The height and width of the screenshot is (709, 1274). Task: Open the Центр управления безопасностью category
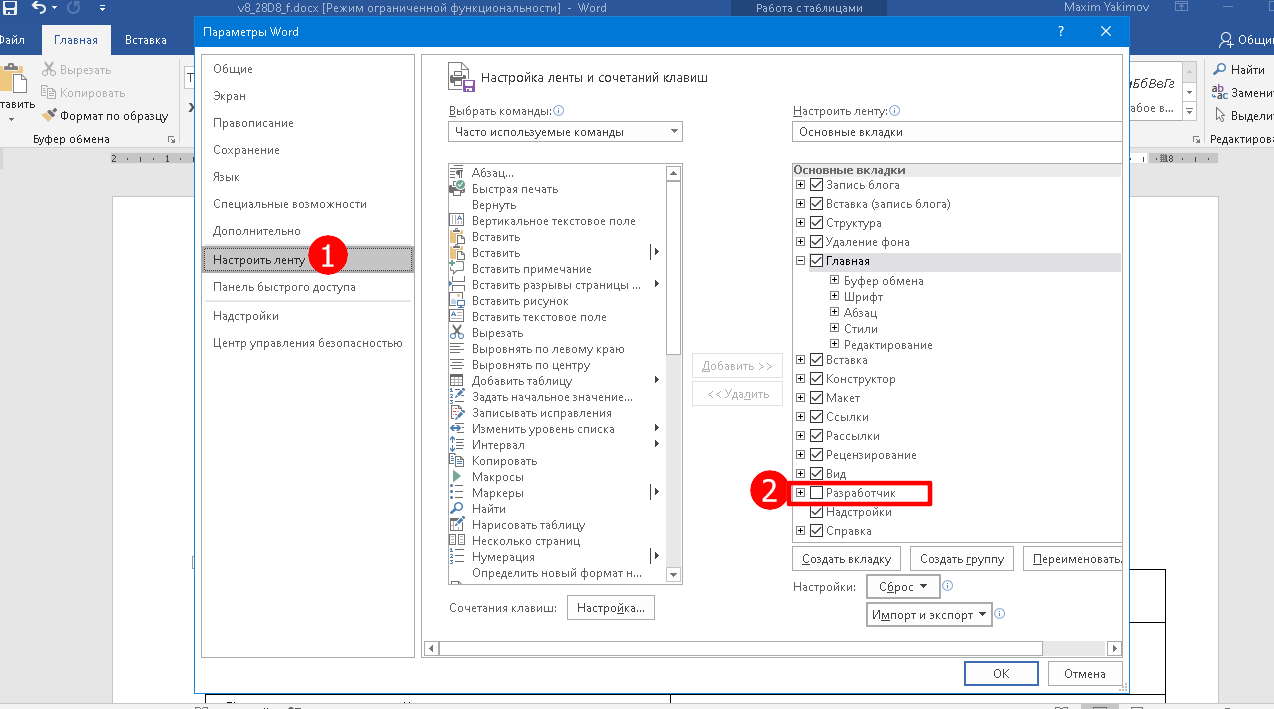[x=307, y=343]
